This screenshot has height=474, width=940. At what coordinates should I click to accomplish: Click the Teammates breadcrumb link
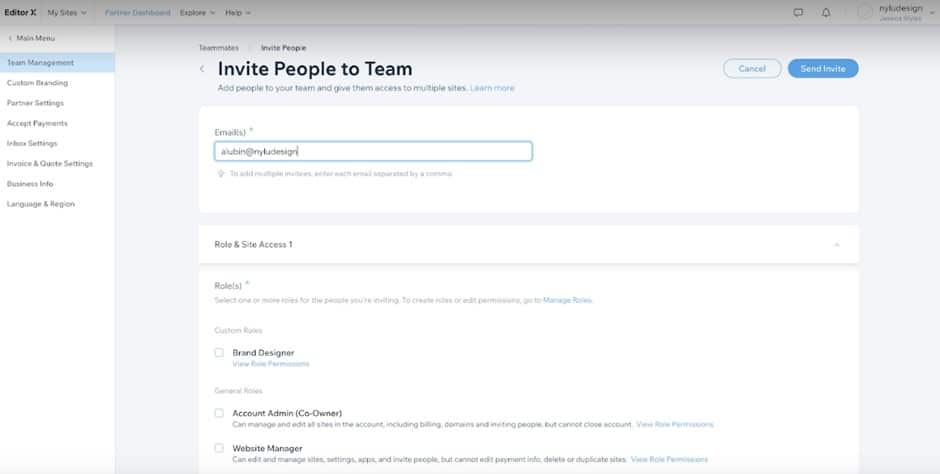217,48
